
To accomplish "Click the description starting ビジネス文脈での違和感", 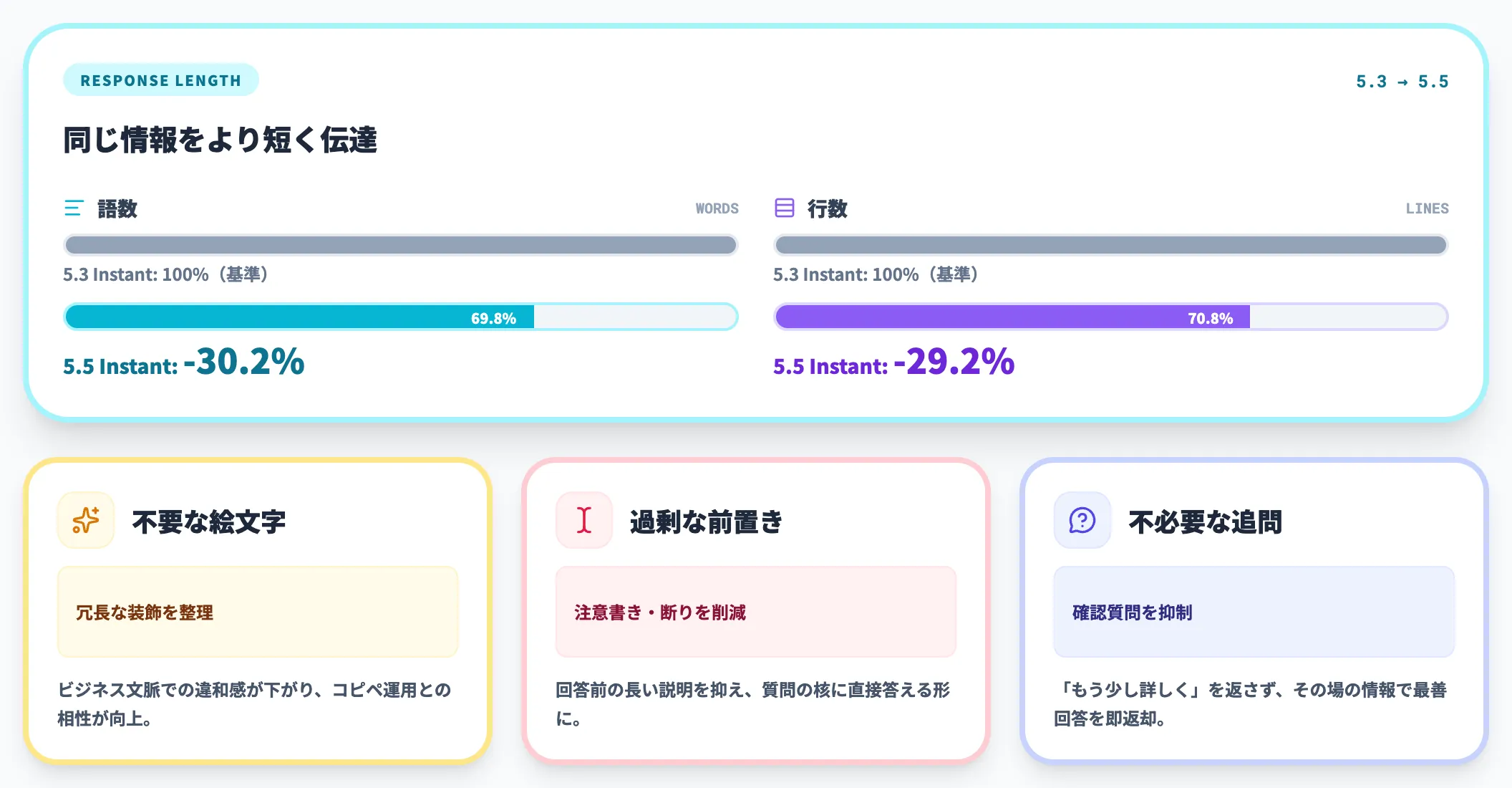I will pyautogui.click(x=254, y=703).
